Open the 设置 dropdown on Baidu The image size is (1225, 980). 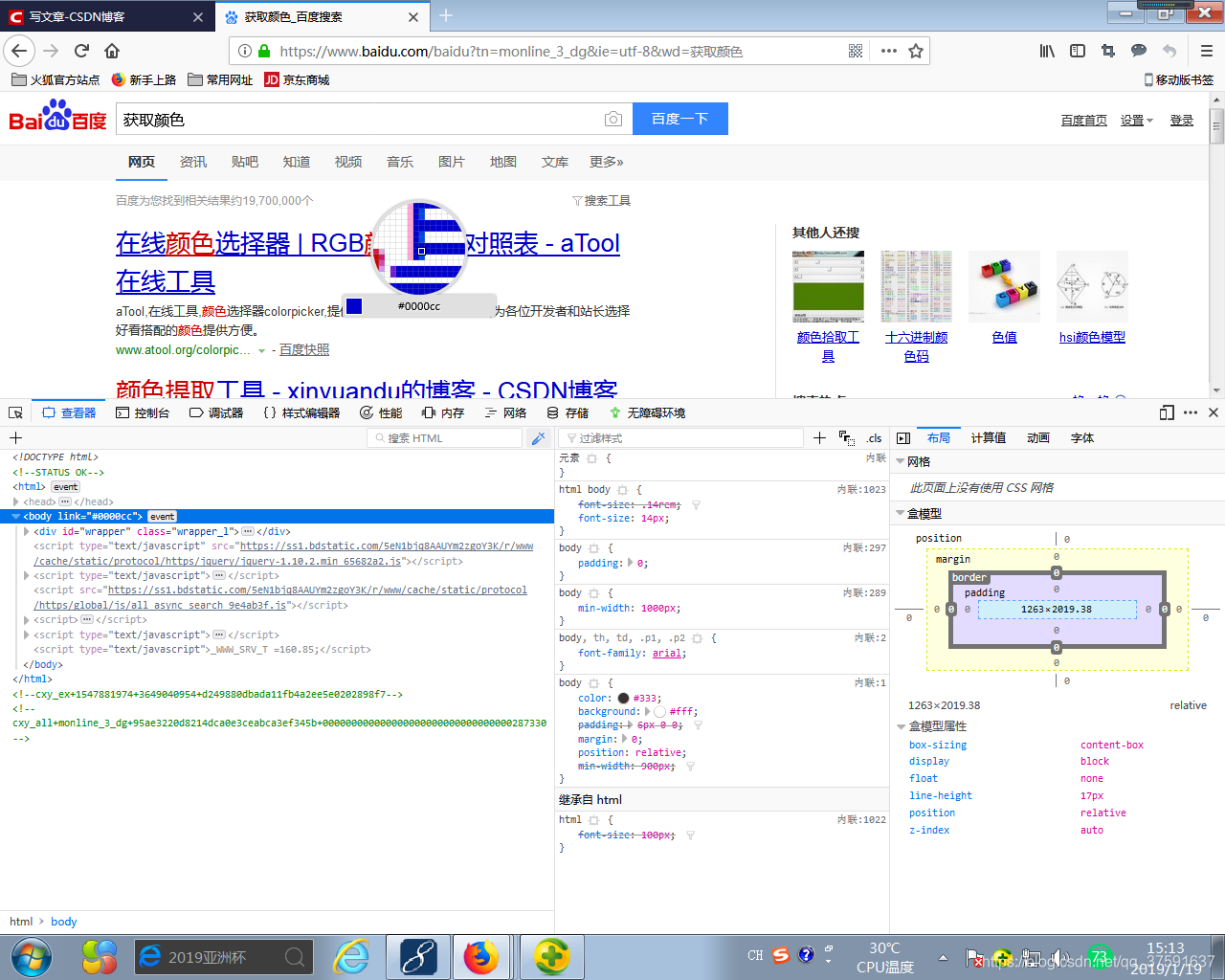click(1136, 121)
